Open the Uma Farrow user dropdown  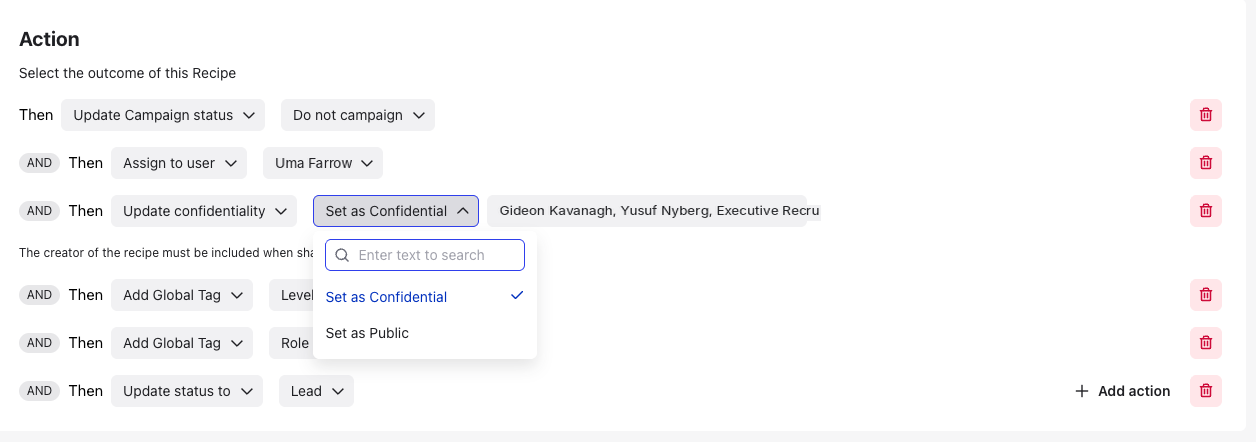[x=323, y=163]
